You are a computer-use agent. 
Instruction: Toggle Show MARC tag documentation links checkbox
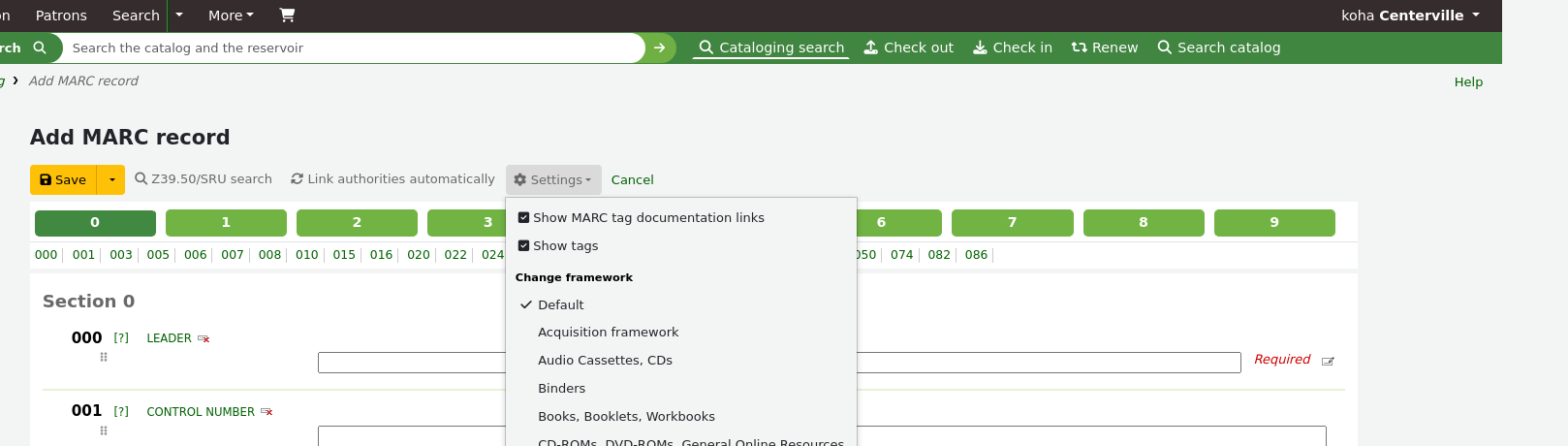click(523, 218)
